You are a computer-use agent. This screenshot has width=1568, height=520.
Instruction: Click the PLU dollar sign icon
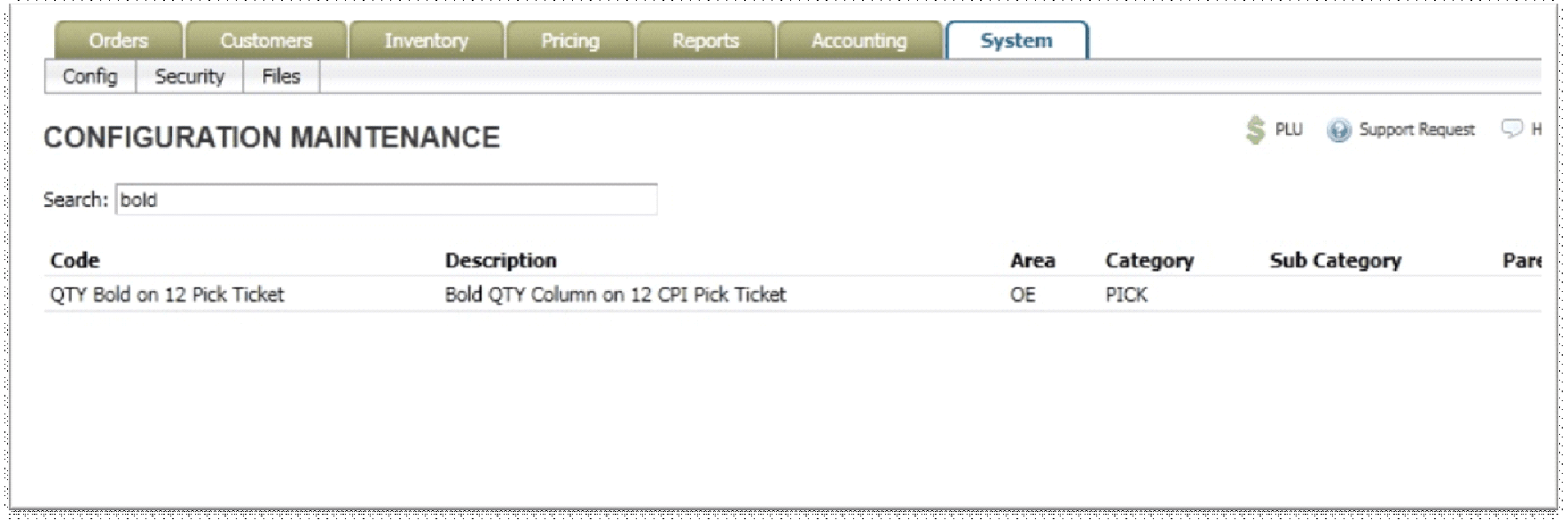[x=1254, y=130]
